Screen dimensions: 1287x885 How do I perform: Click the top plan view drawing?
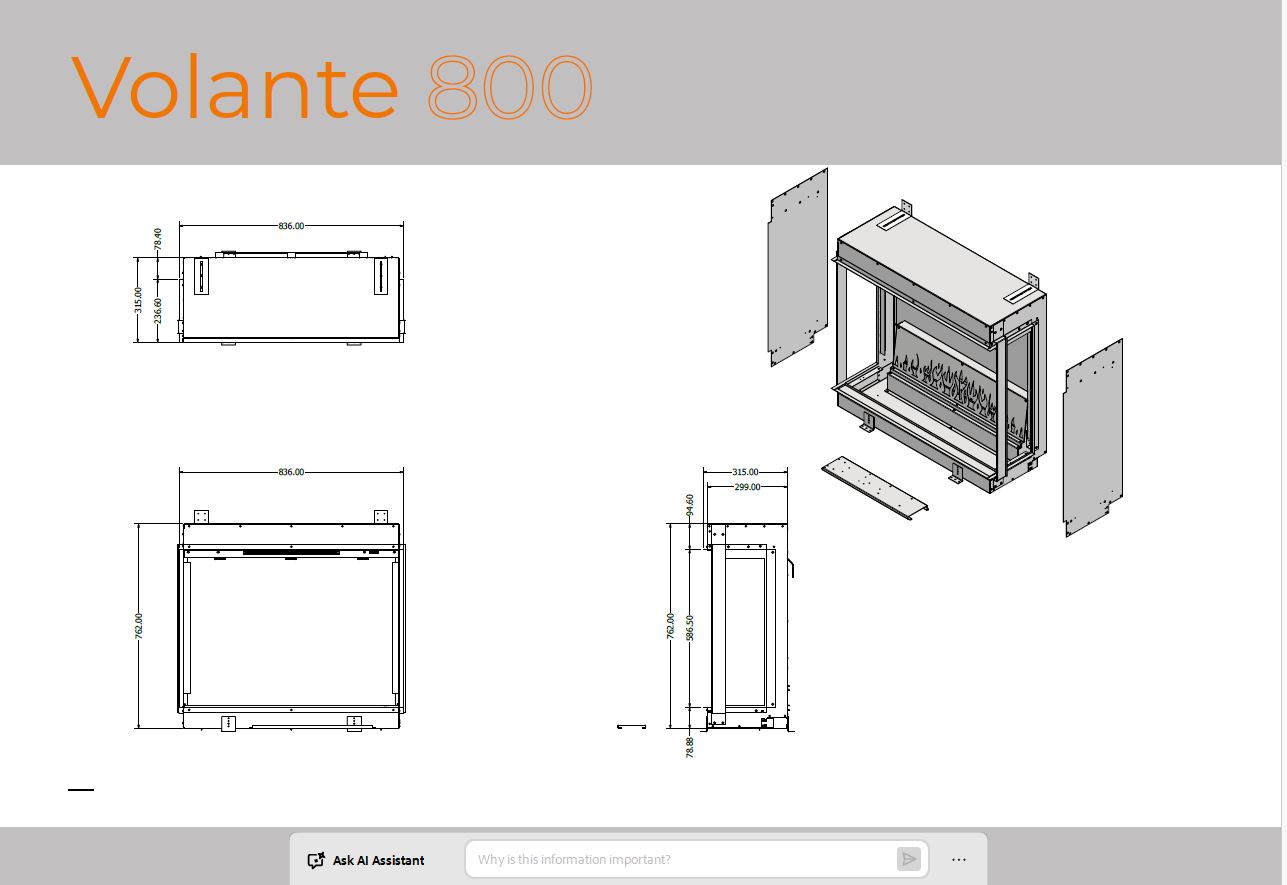290,295
